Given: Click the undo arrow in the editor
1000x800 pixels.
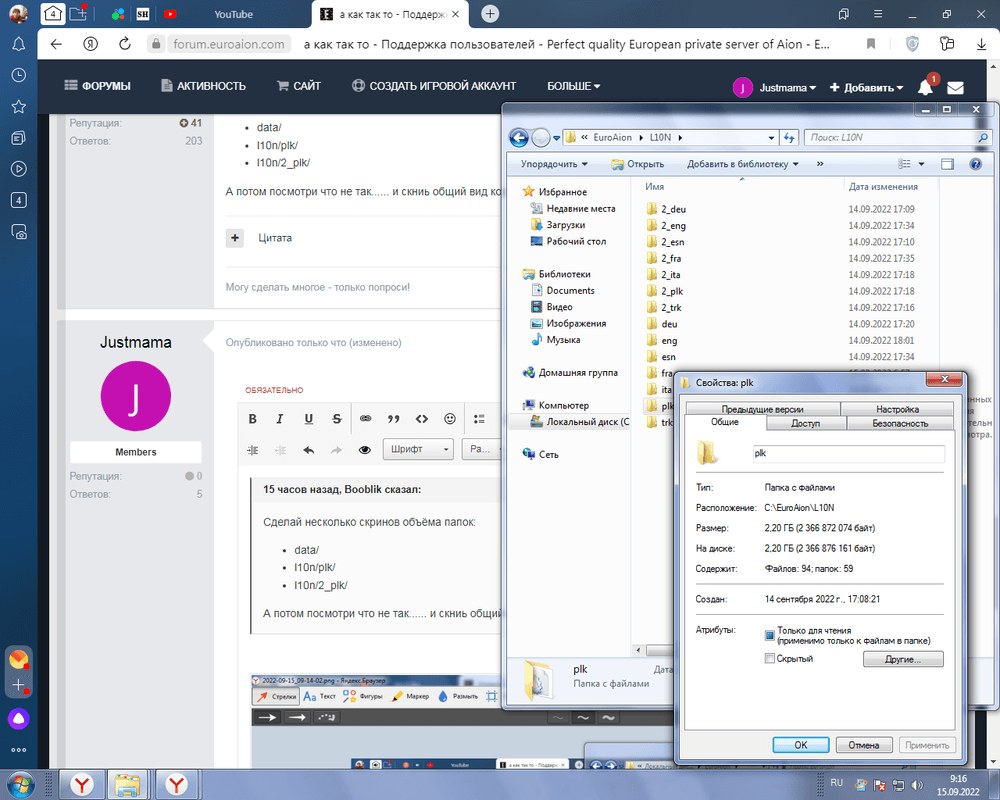Looking at the screenshot, I should pos(309,450).
